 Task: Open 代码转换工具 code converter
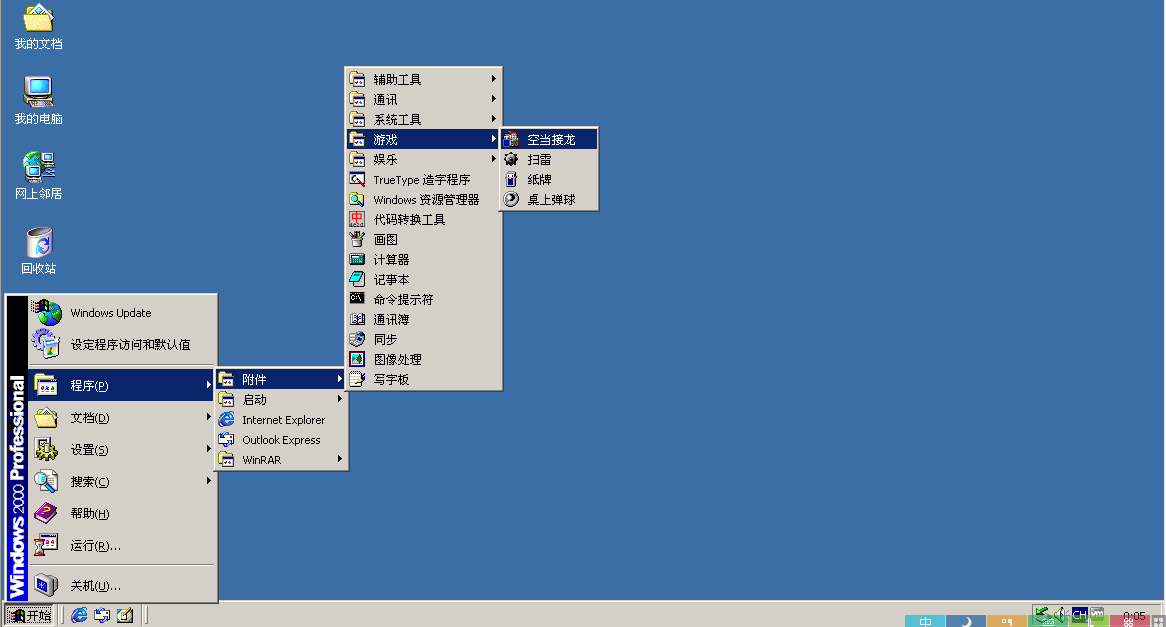(x=424, y=219)
